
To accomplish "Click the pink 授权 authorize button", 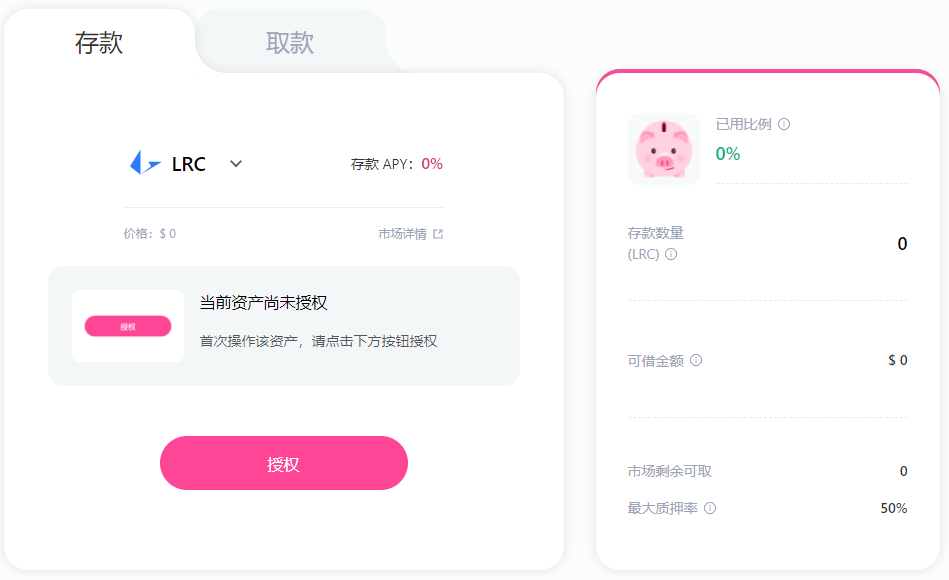I will click(284, 464).
